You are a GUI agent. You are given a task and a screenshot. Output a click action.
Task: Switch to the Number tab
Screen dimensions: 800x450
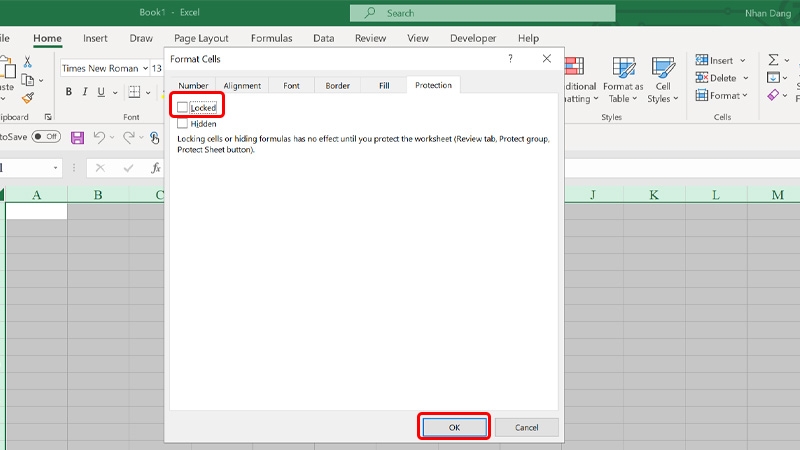point(193,86)
